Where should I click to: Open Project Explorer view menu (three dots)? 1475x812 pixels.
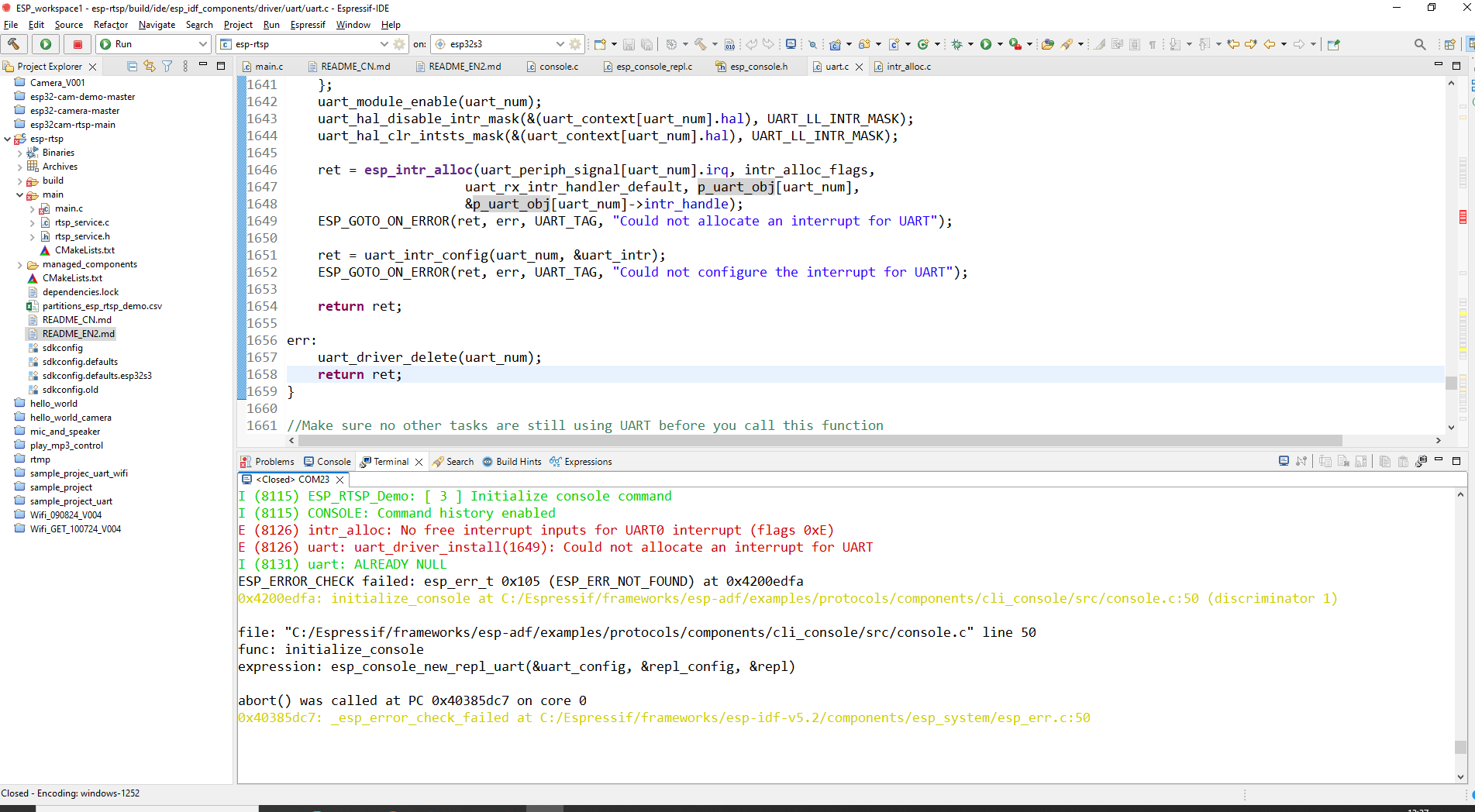pyautogui.click(x=185, y=67)
